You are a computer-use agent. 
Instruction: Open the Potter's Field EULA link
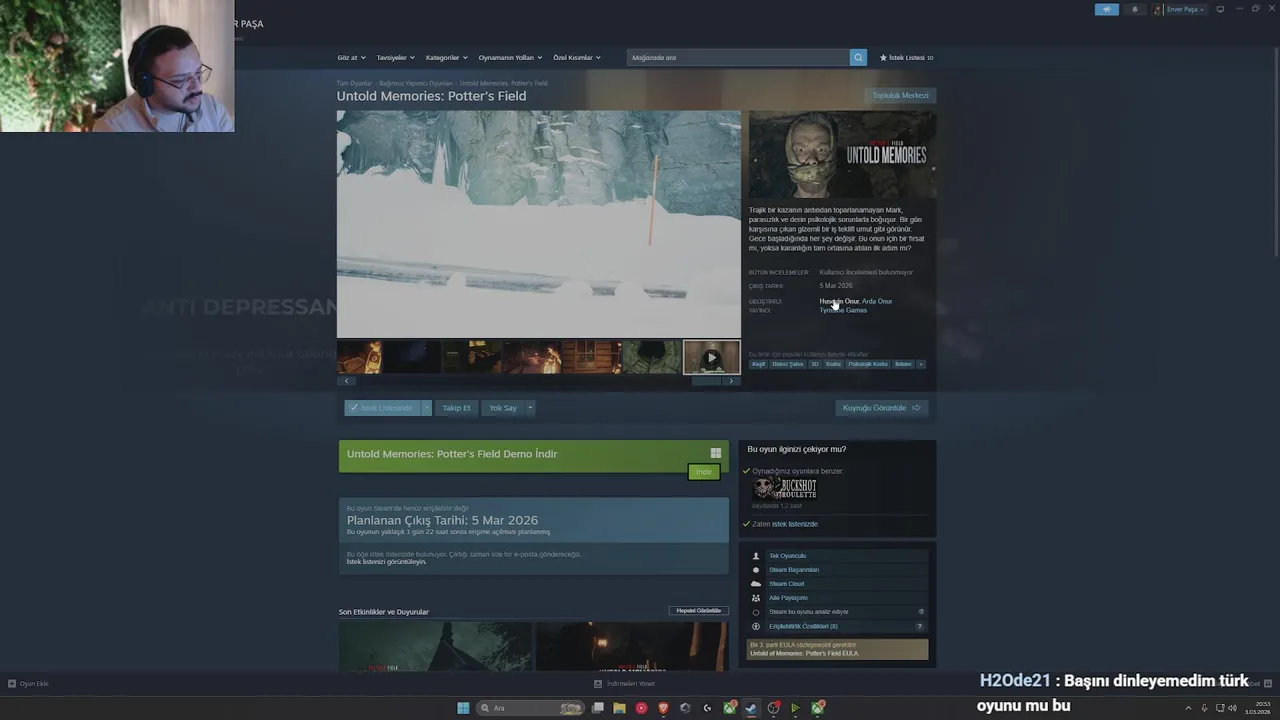coord(804,653)
